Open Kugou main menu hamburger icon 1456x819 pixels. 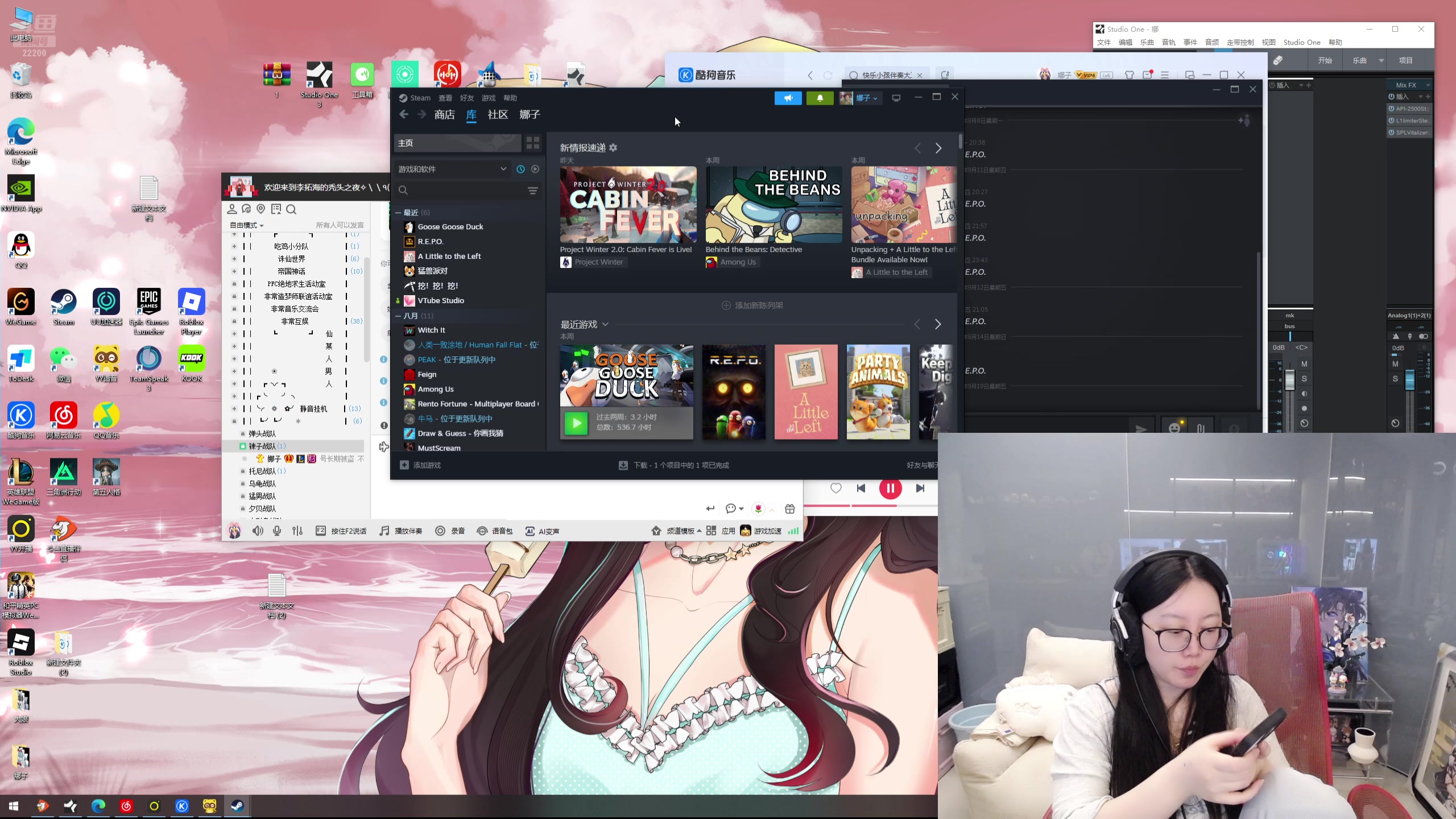pyautogui.click(x=1165, y=75)
